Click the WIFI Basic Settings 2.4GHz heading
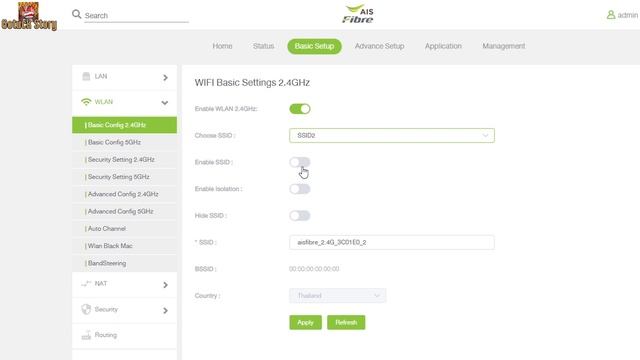Image resolution: width=640 pixels, height=360 pixels. pos(252,82)
